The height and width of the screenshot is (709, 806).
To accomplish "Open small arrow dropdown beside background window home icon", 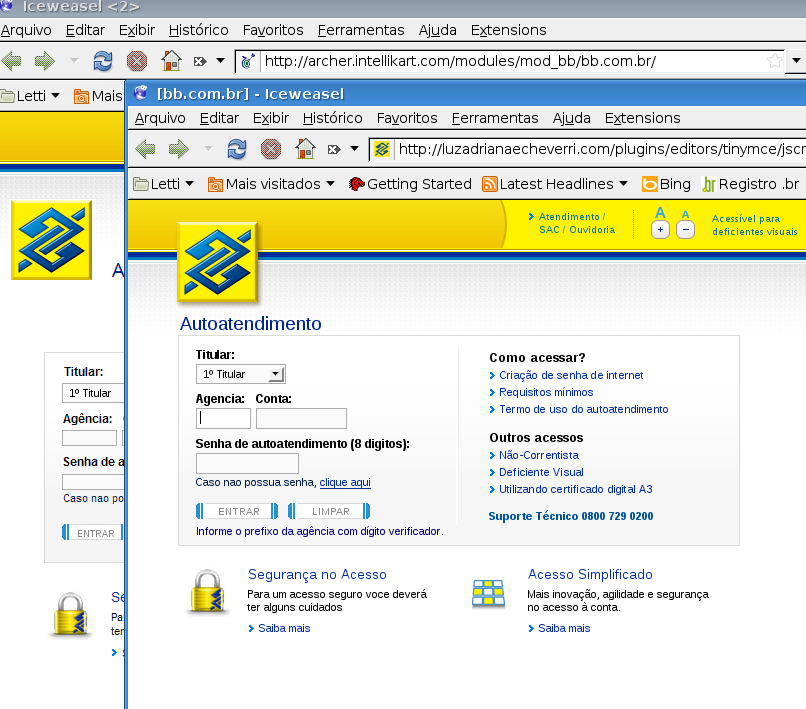I will tap(220, 61).
